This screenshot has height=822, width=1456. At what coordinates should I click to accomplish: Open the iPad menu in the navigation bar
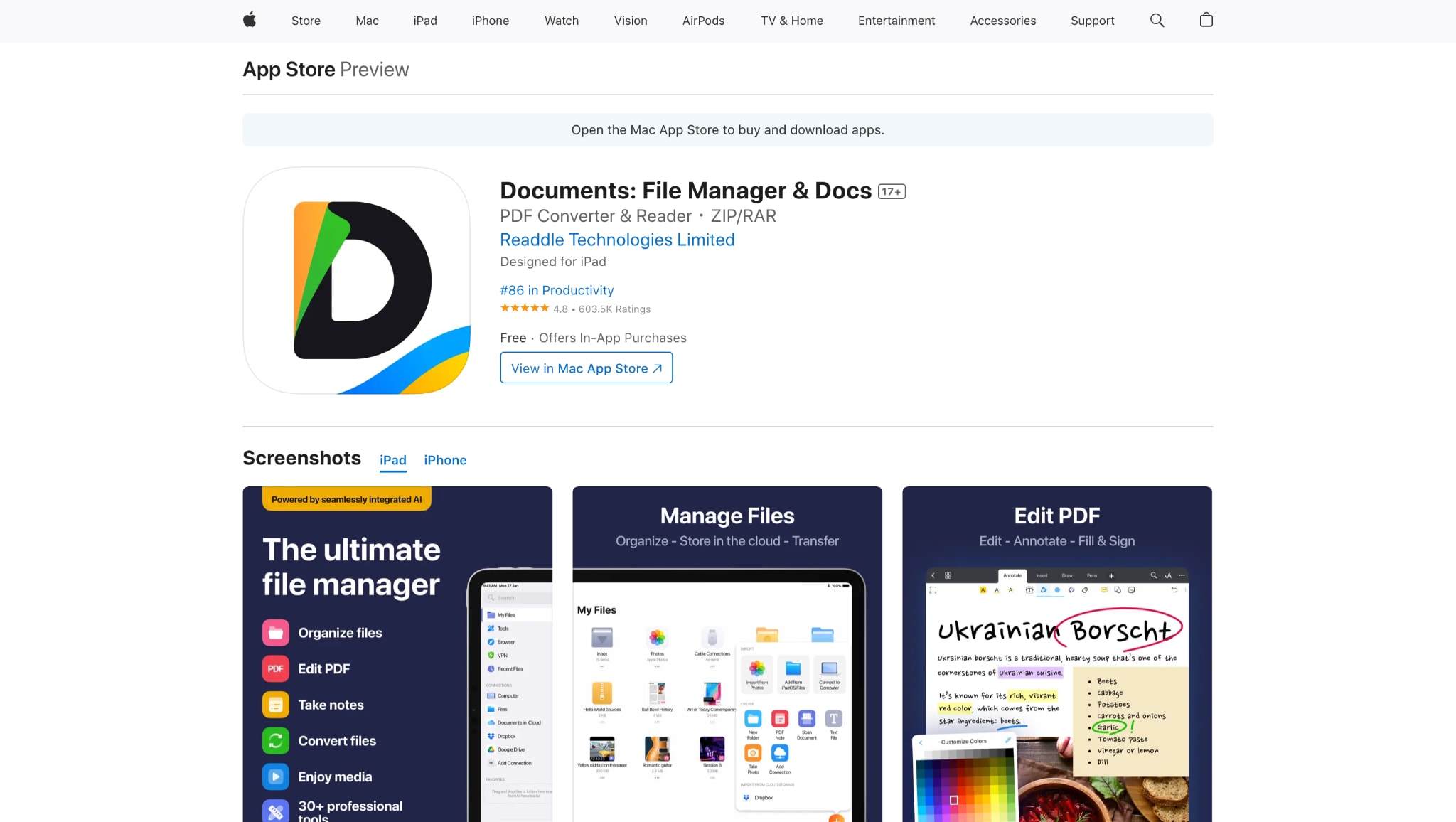[425, 21]
